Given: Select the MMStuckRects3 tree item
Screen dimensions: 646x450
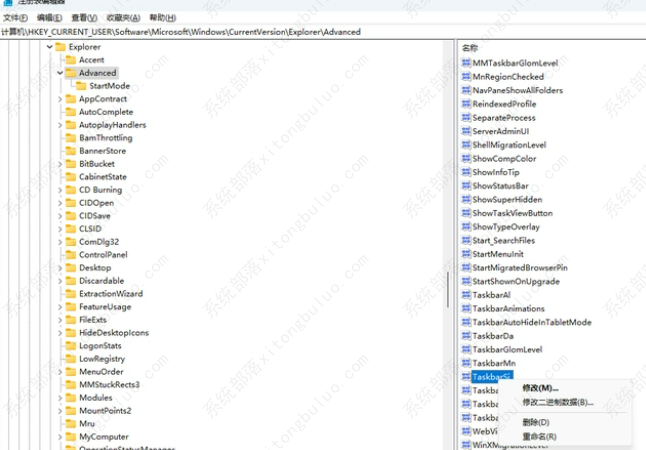Looking at the screenshot, I should 110,384.
